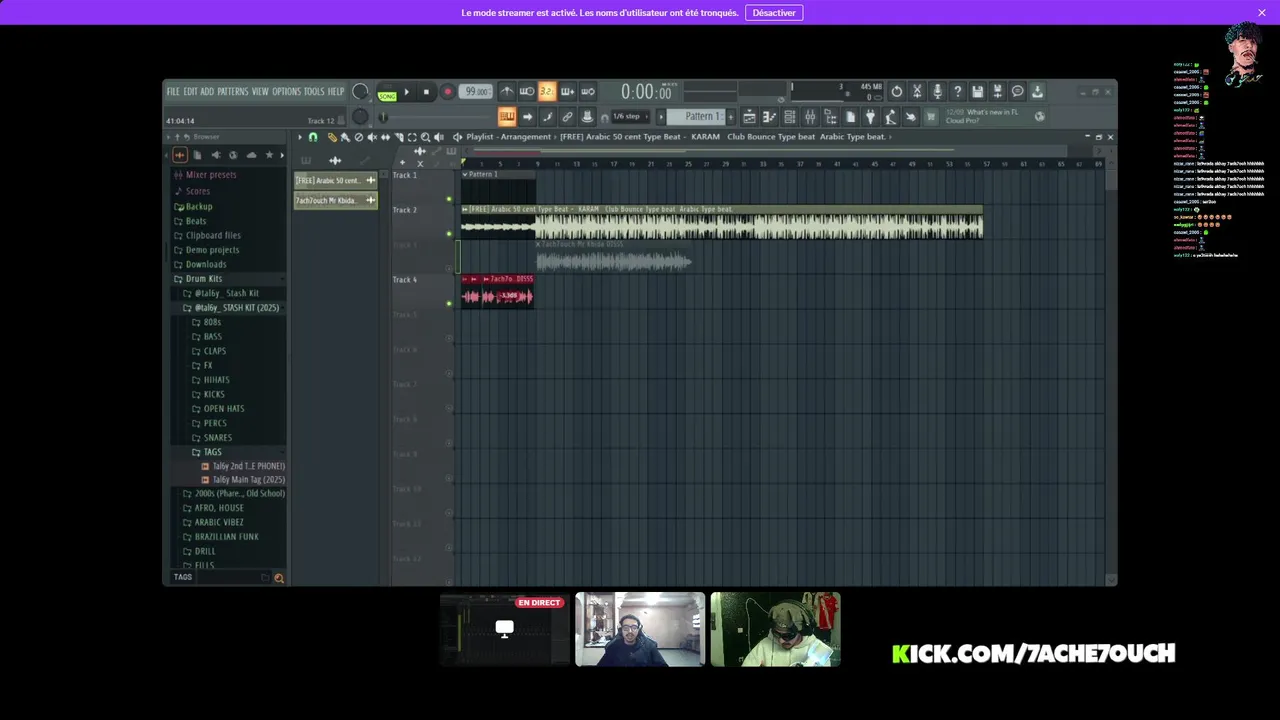Enable wait for input before recording
1280x720 pixels.
click(527, 91)
